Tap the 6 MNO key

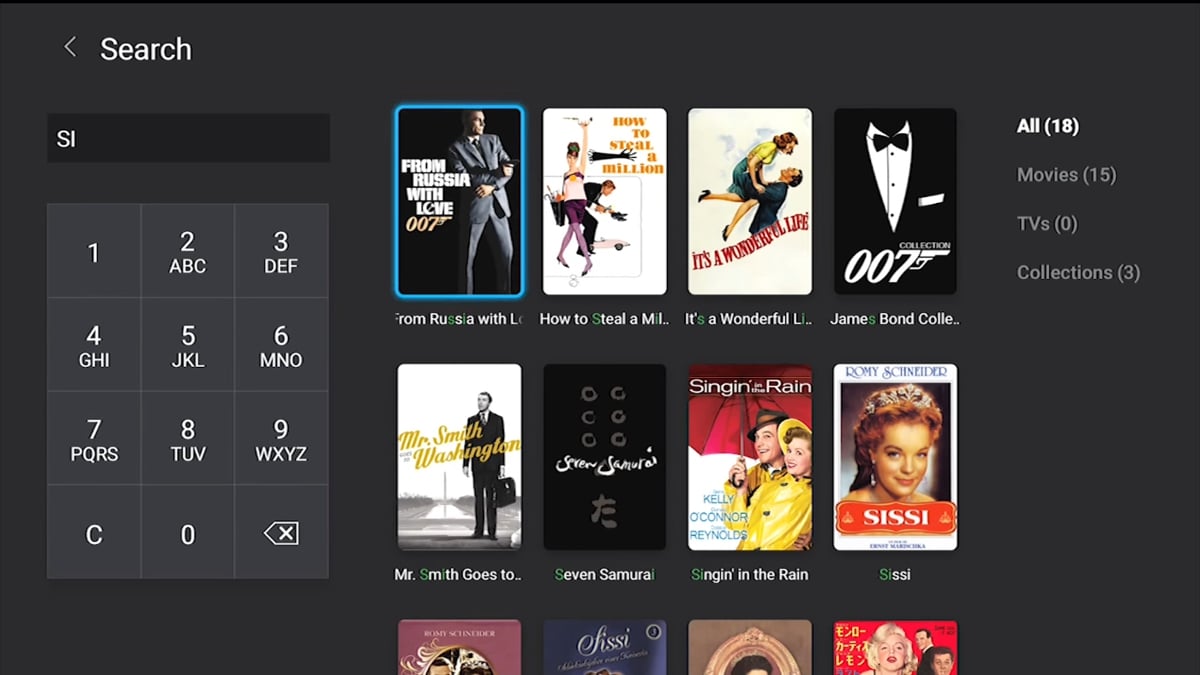coord(281,345)
